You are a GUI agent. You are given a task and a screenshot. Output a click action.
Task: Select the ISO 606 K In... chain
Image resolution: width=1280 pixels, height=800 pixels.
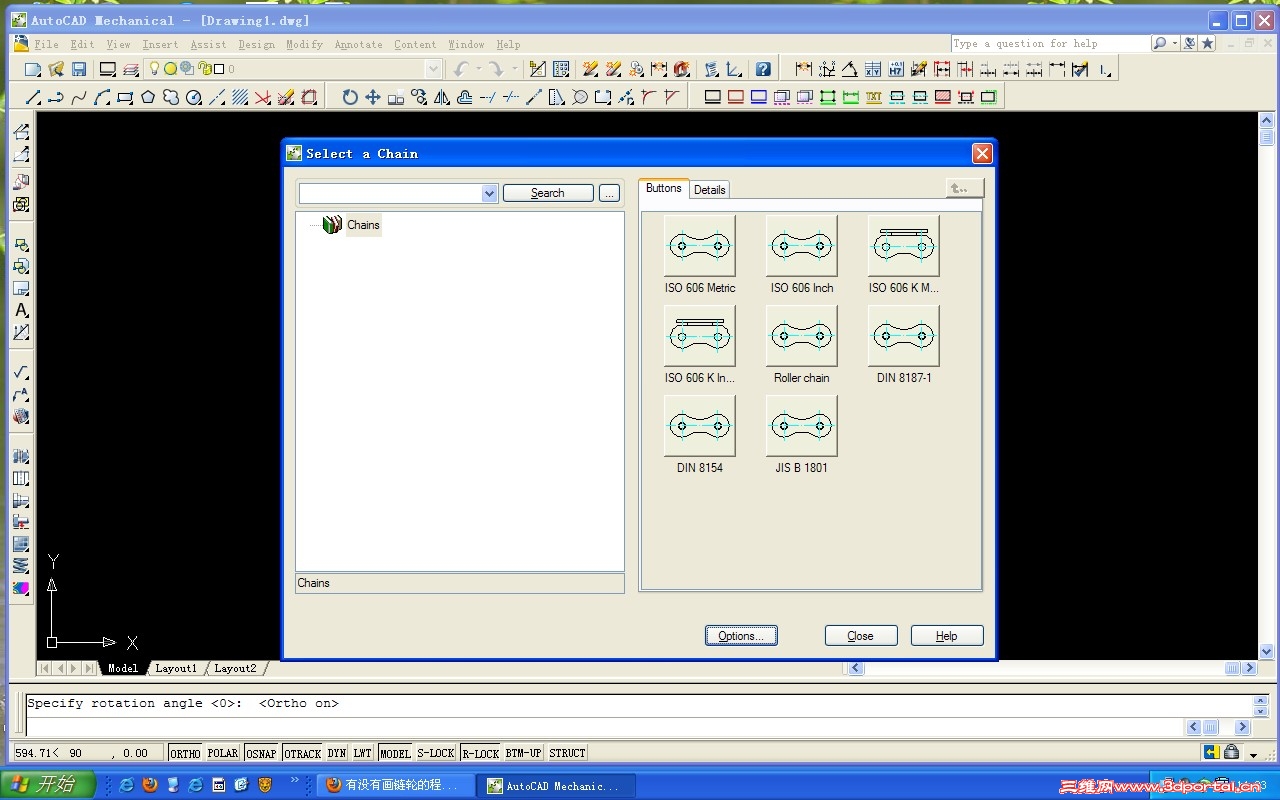point(700,336)
